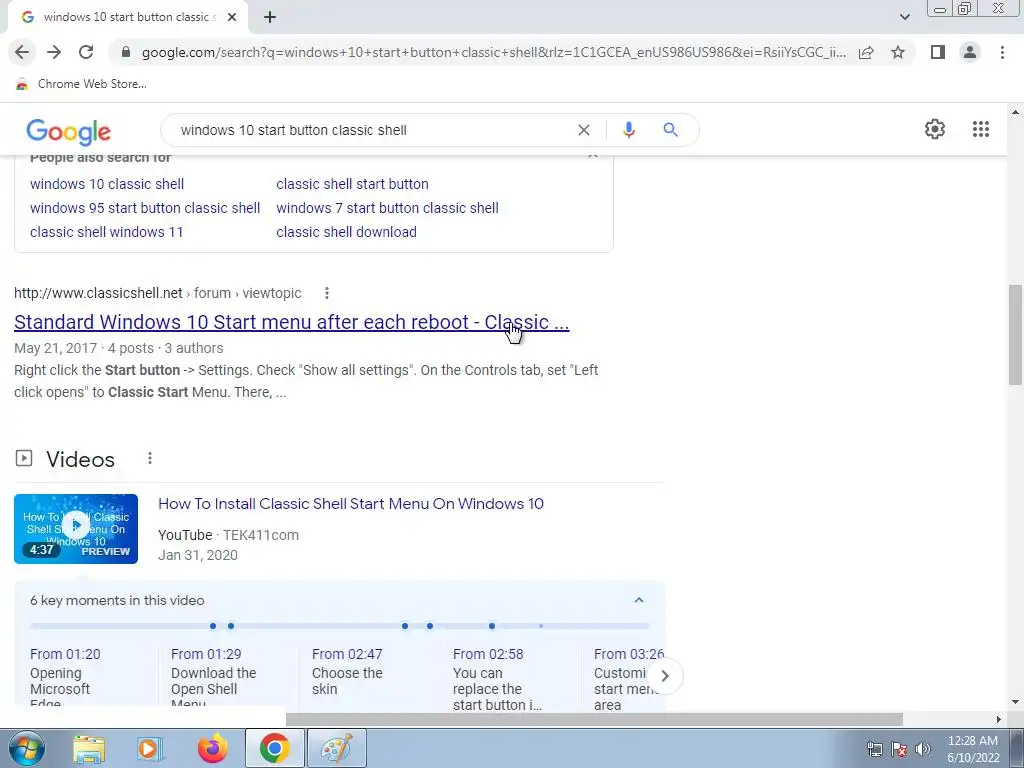Open the Google apps grid
The width and height of the screenshot is (1024, 768).
click(980, 129)
